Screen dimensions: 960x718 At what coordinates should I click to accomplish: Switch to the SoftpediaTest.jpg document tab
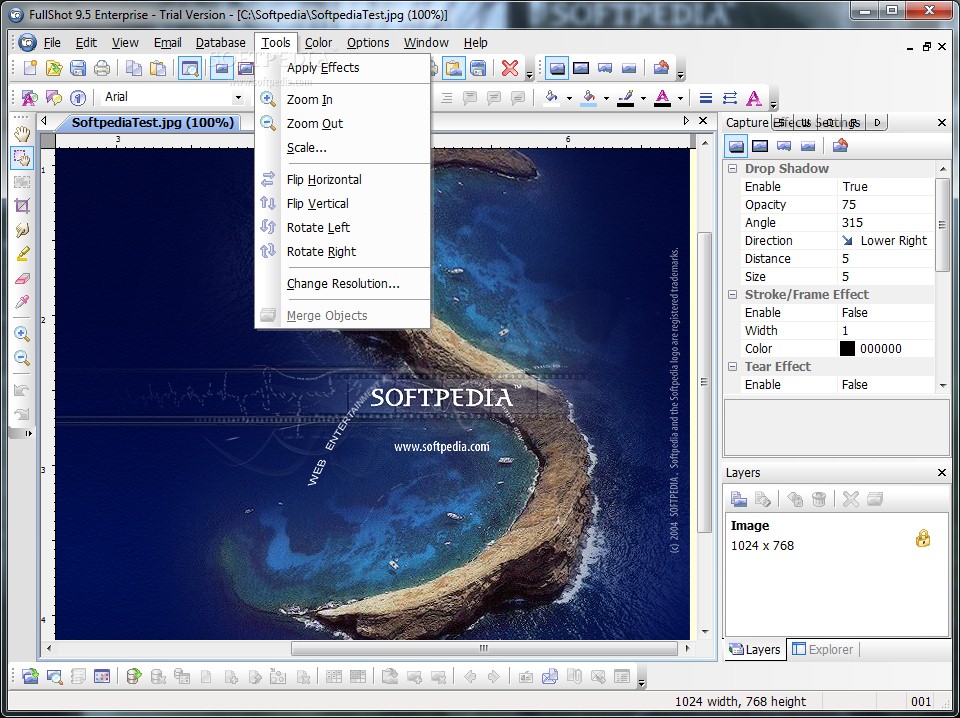152,122
